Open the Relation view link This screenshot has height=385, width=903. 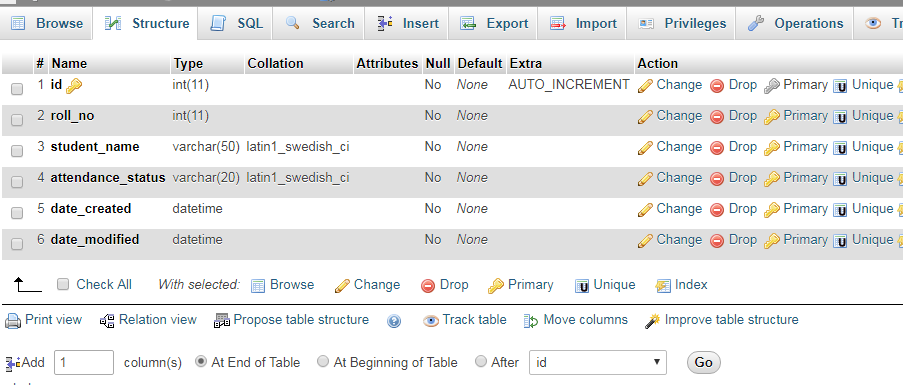coord(149,320)
